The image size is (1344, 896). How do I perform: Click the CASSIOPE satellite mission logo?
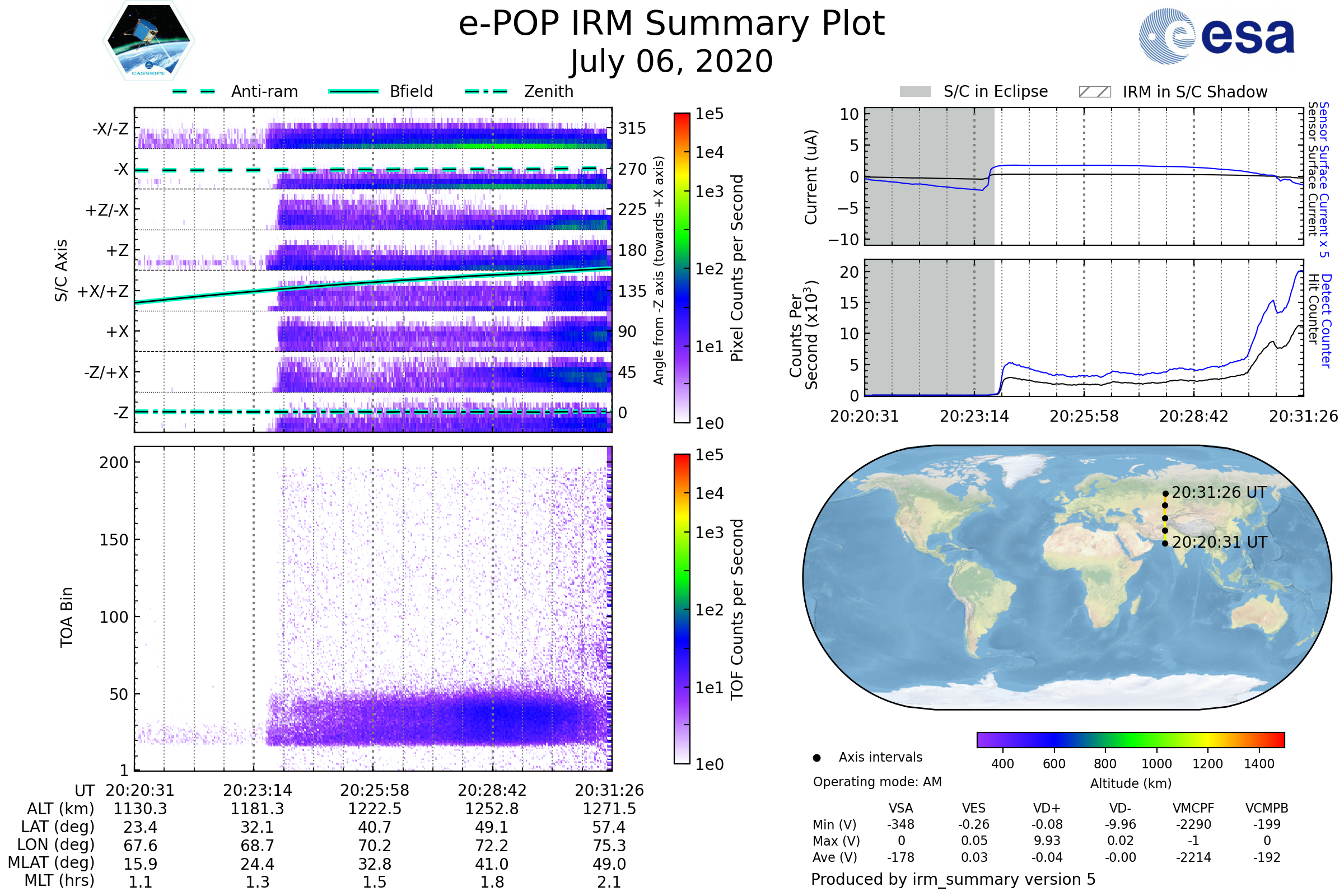point(148,41)
